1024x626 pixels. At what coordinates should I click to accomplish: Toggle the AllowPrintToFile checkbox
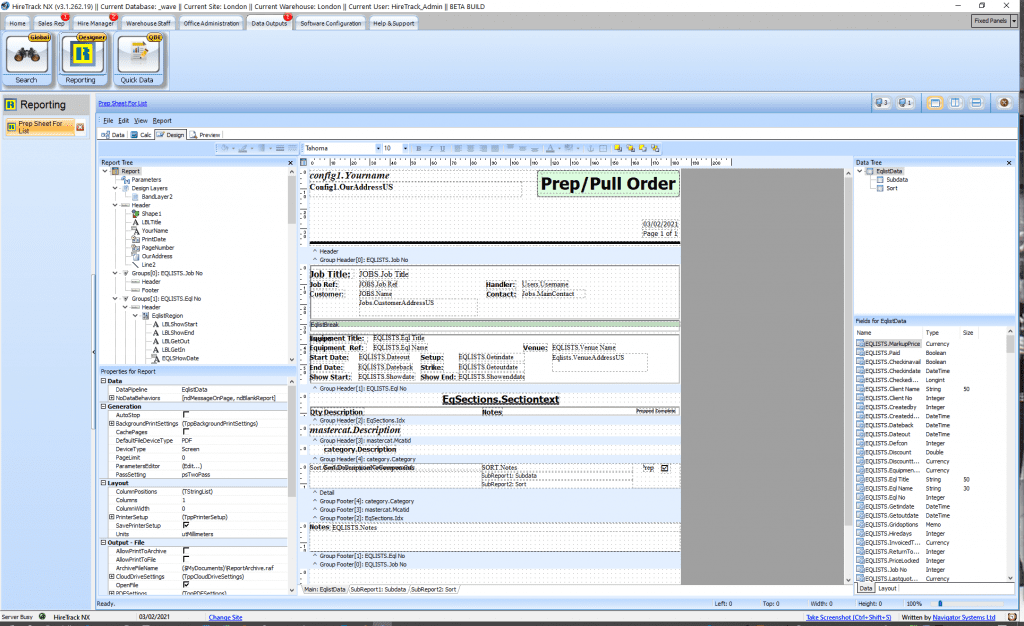pyautogui.click(x=185, y=559)
